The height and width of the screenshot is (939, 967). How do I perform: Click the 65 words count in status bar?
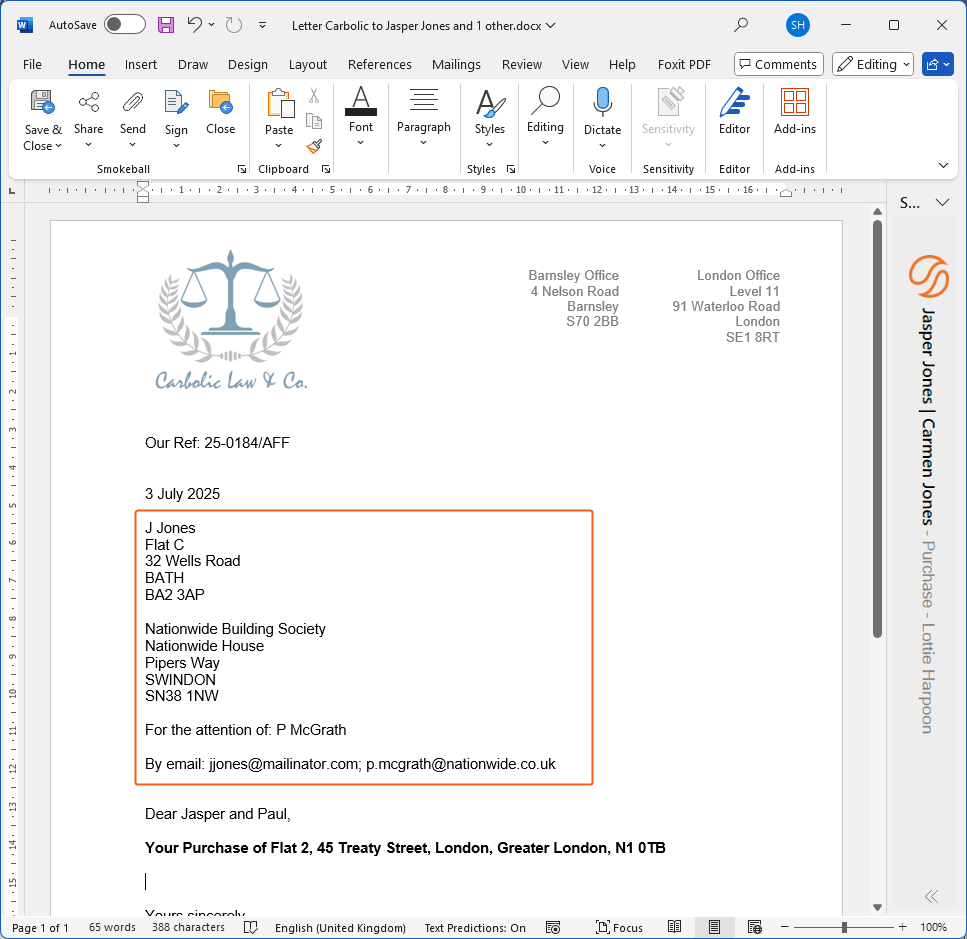(x=112, y=927)
